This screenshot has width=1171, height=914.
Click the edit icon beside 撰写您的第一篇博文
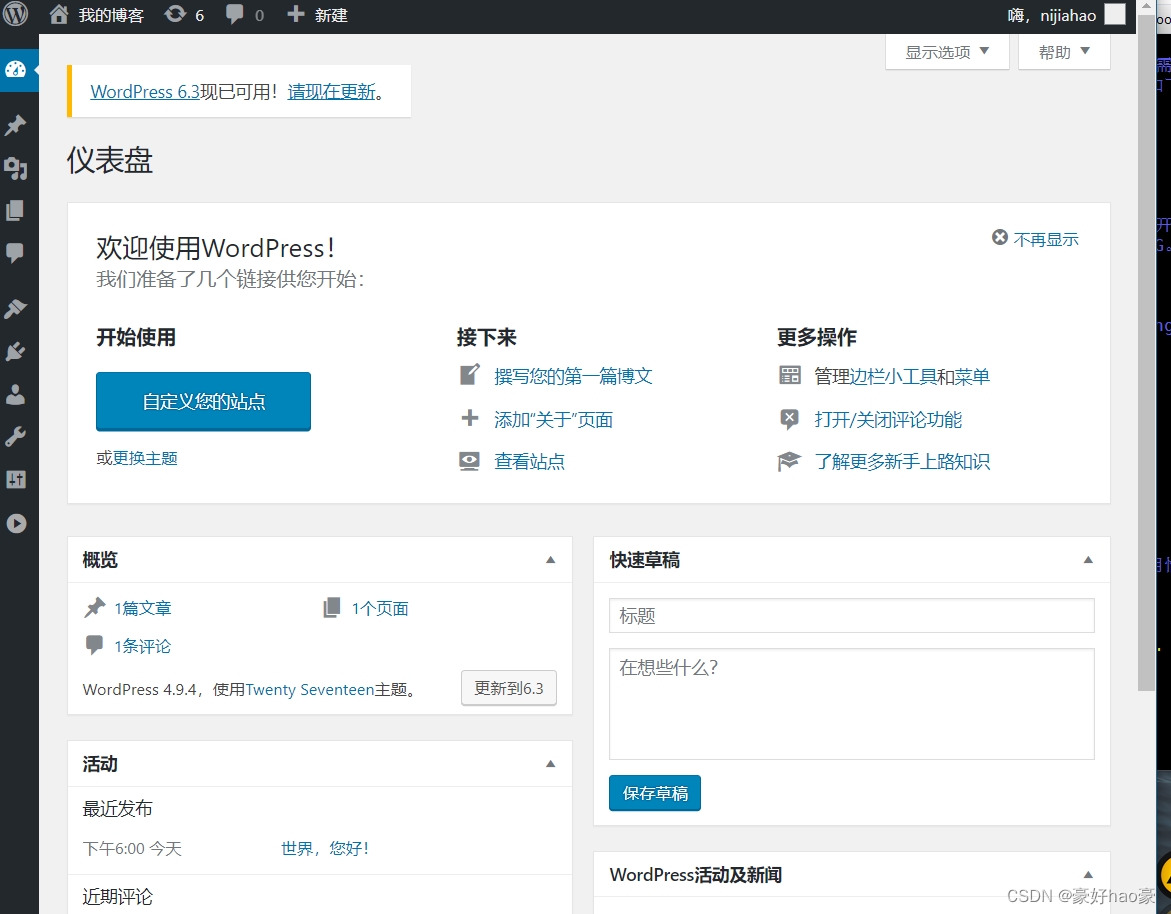point(470,375)
